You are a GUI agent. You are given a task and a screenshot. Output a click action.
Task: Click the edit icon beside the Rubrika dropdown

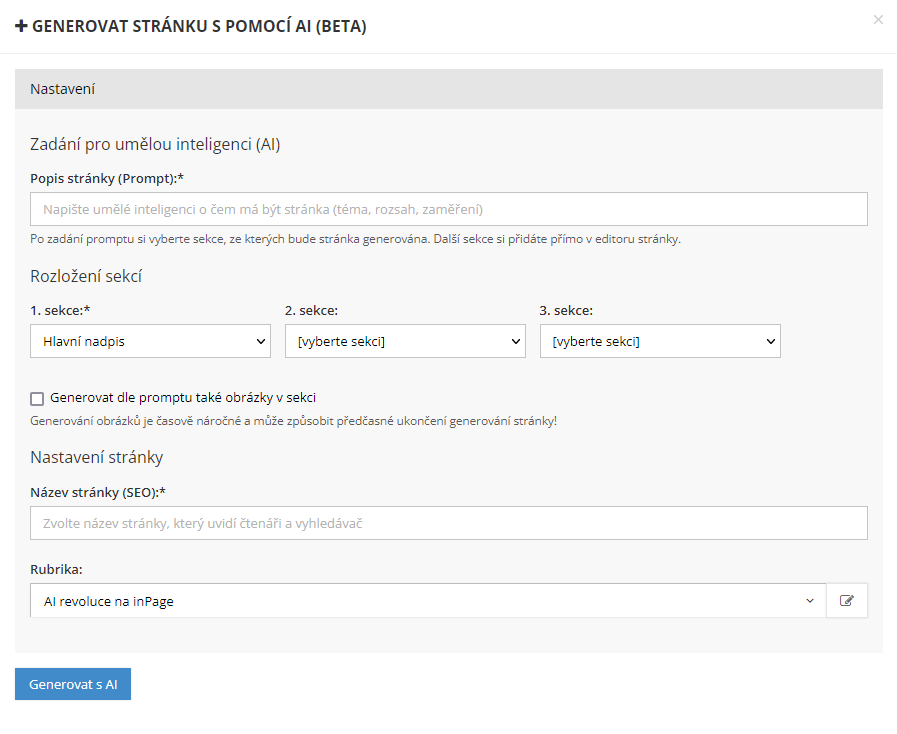point(847,601)
